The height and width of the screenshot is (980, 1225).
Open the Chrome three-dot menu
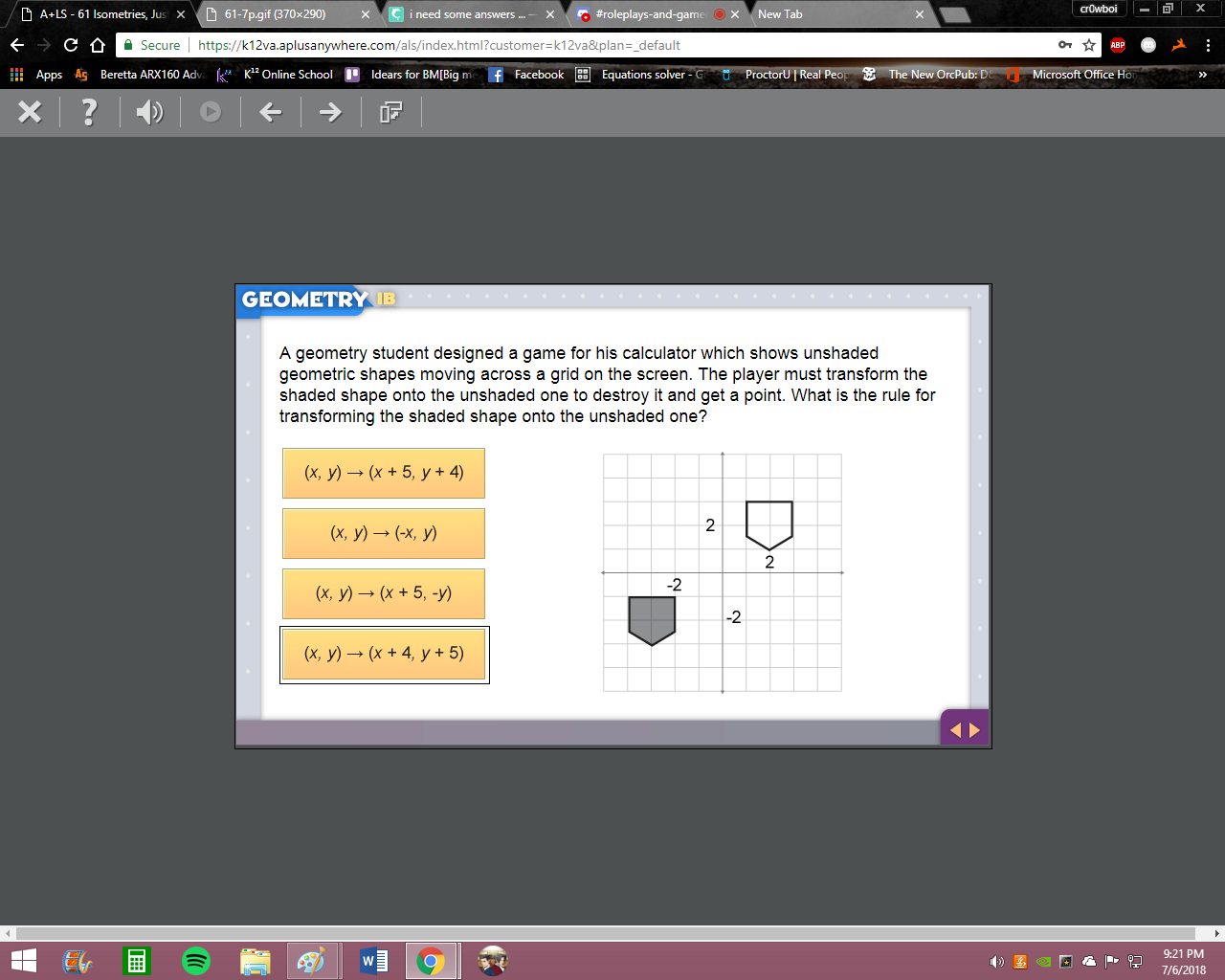click(1208, 45)
